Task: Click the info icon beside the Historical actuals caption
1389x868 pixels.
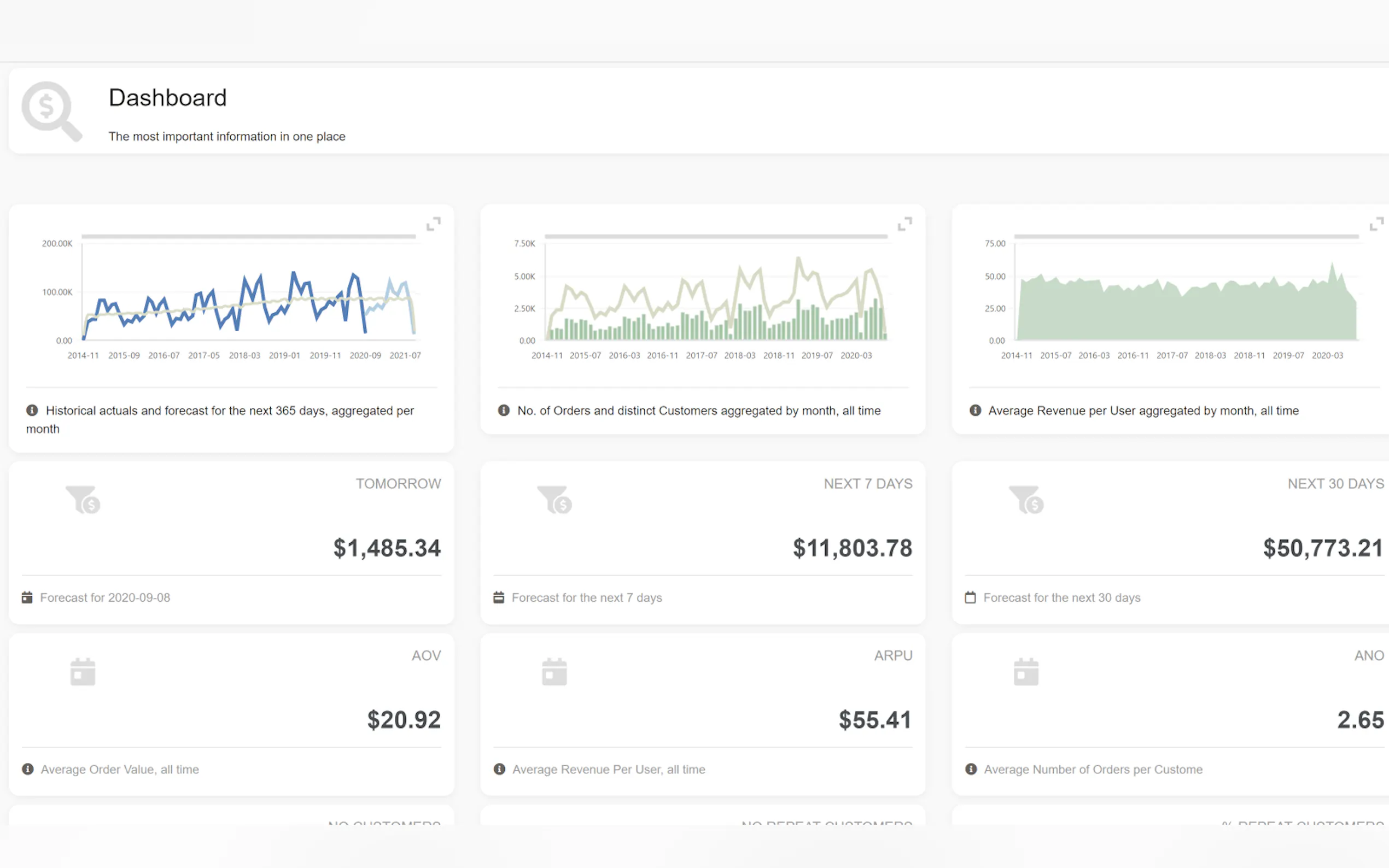Action: [x=32, y=410]
